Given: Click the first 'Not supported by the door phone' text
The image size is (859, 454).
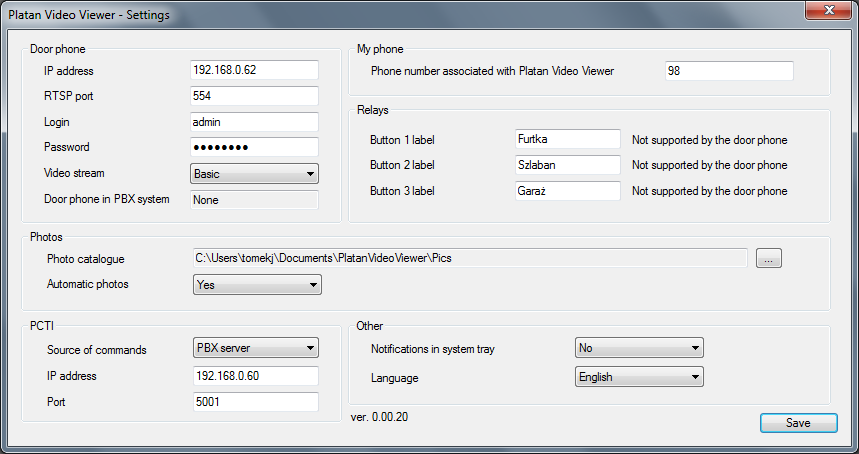Looking at the screenshot, I should [x=709, y=140].
